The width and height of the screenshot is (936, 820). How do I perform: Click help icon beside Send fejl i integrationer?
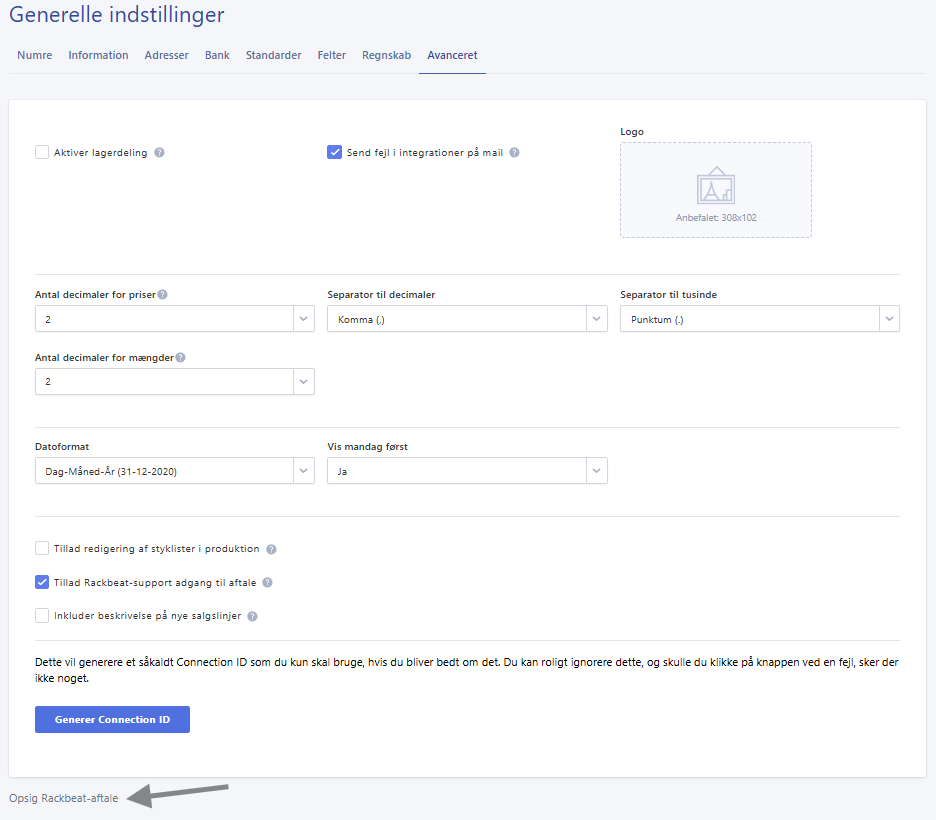[514, 153]
